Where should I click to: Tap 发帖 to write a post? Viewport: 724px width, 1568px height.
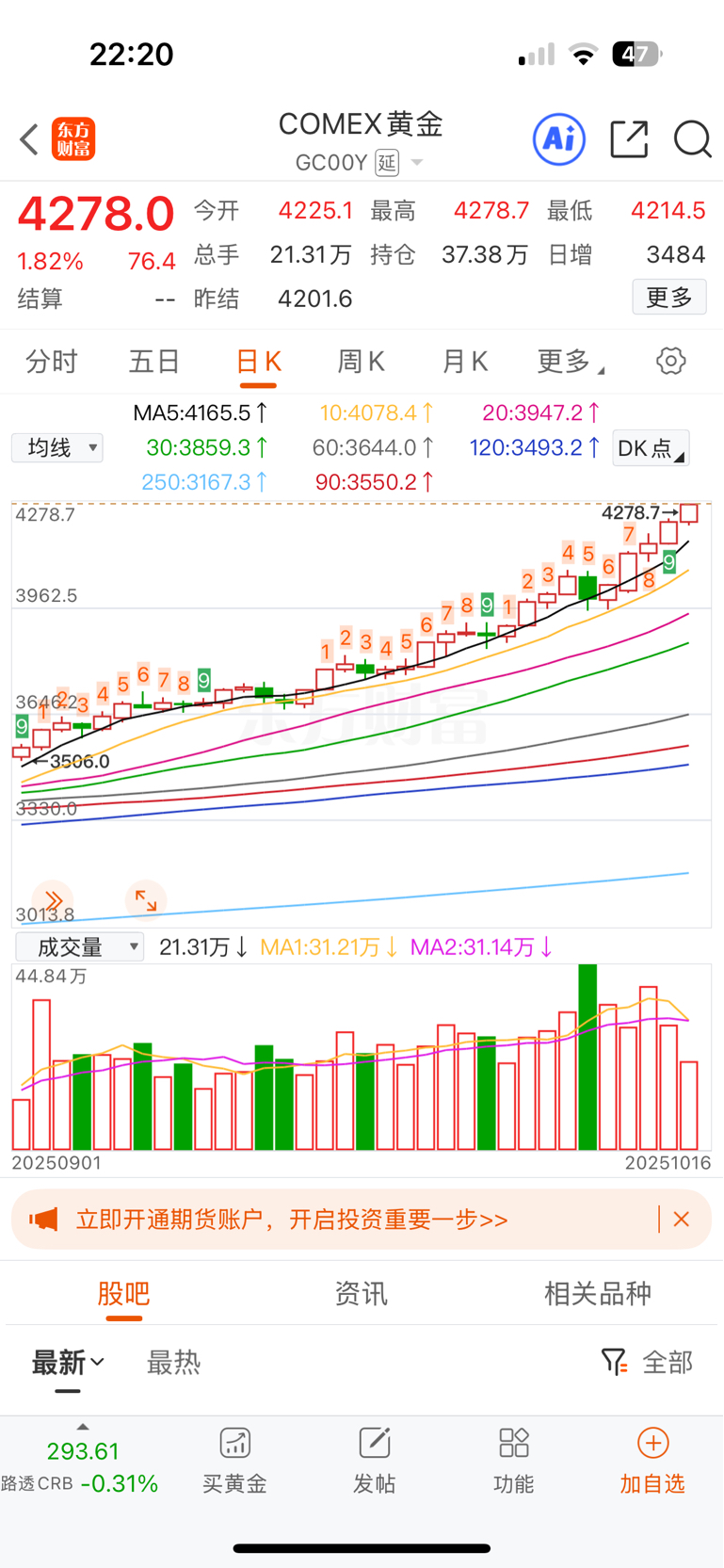pos(374,1461)
